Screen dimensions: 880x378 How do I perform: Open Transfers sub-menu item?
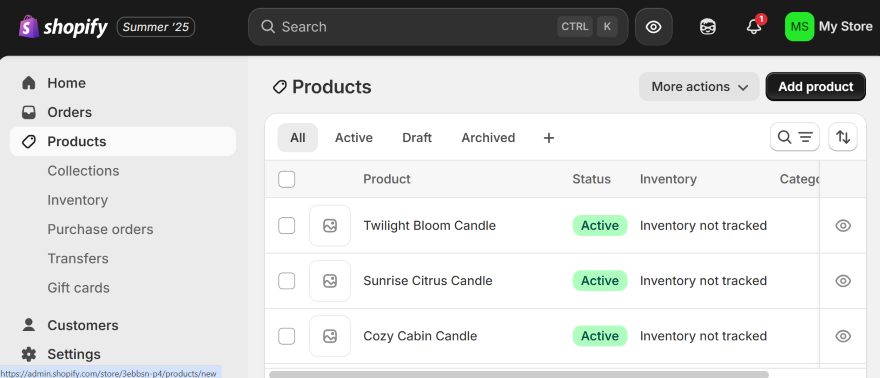[x=77, y=258]
